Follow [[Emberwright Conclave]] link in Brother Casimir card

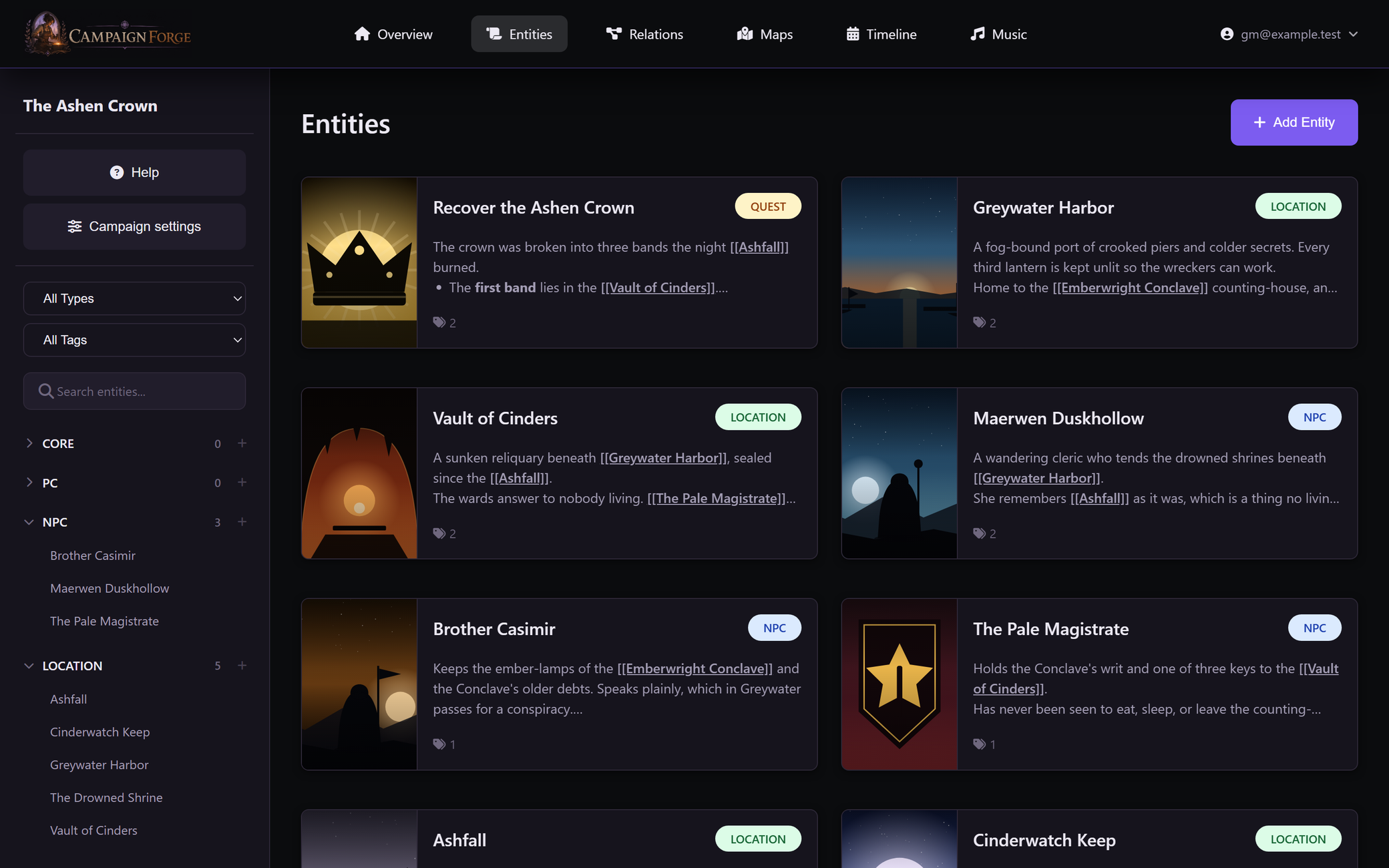pos(694,668)
